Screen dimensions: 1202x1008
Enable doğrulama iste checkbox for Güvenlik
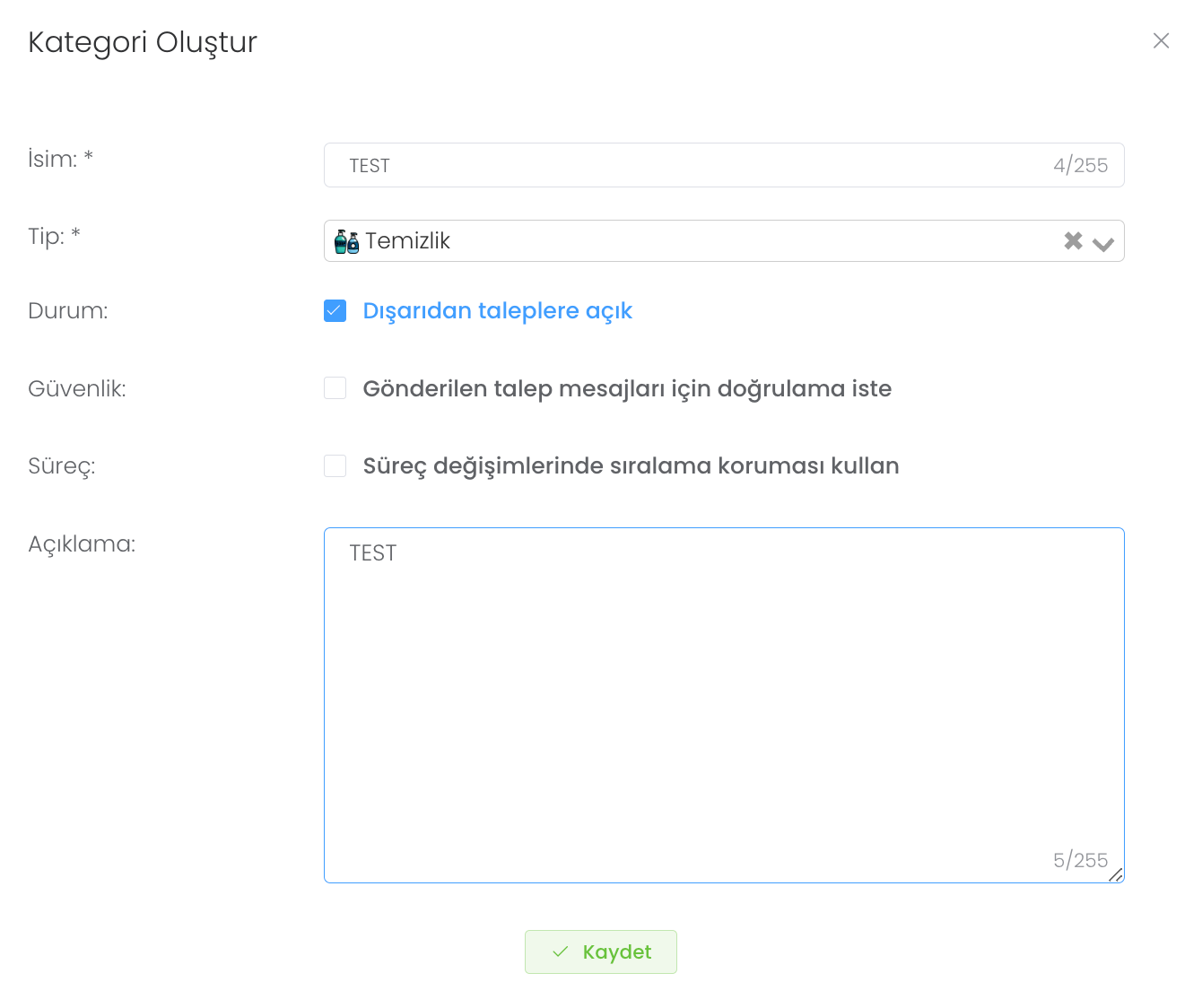pyautogui.click(x=335, y=388)
